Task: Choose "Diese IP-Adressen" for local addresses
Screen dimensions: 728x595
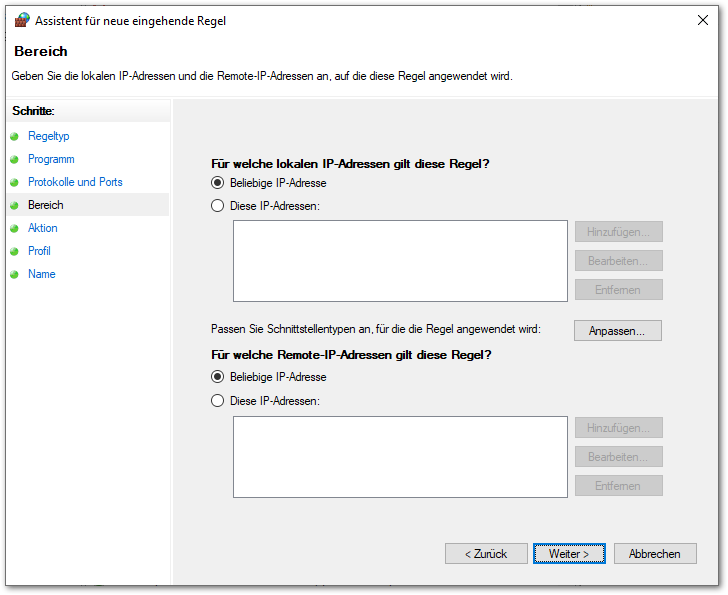Action: tap(218, 206)
